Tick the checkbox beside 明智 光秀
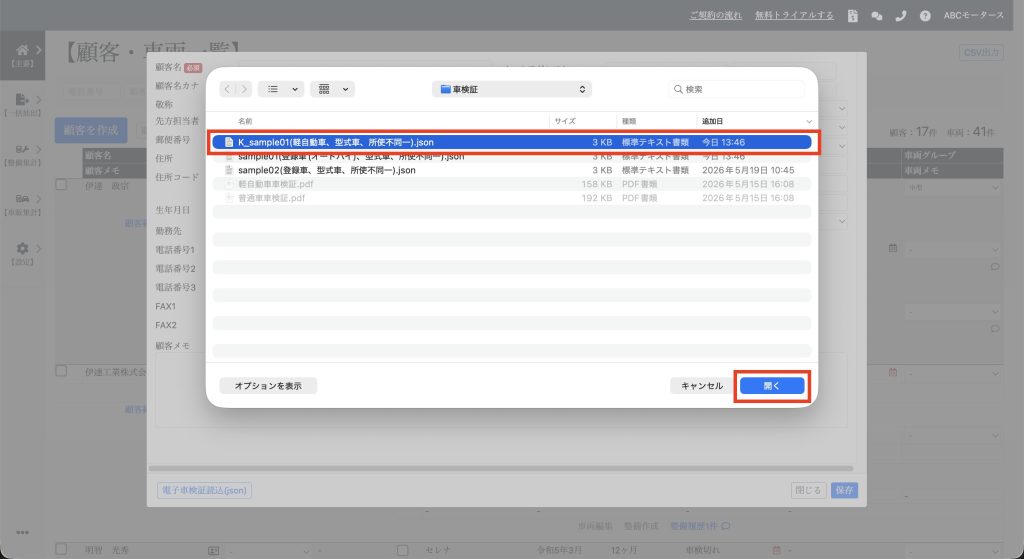The image size is (1024, 559). point(61,549)
